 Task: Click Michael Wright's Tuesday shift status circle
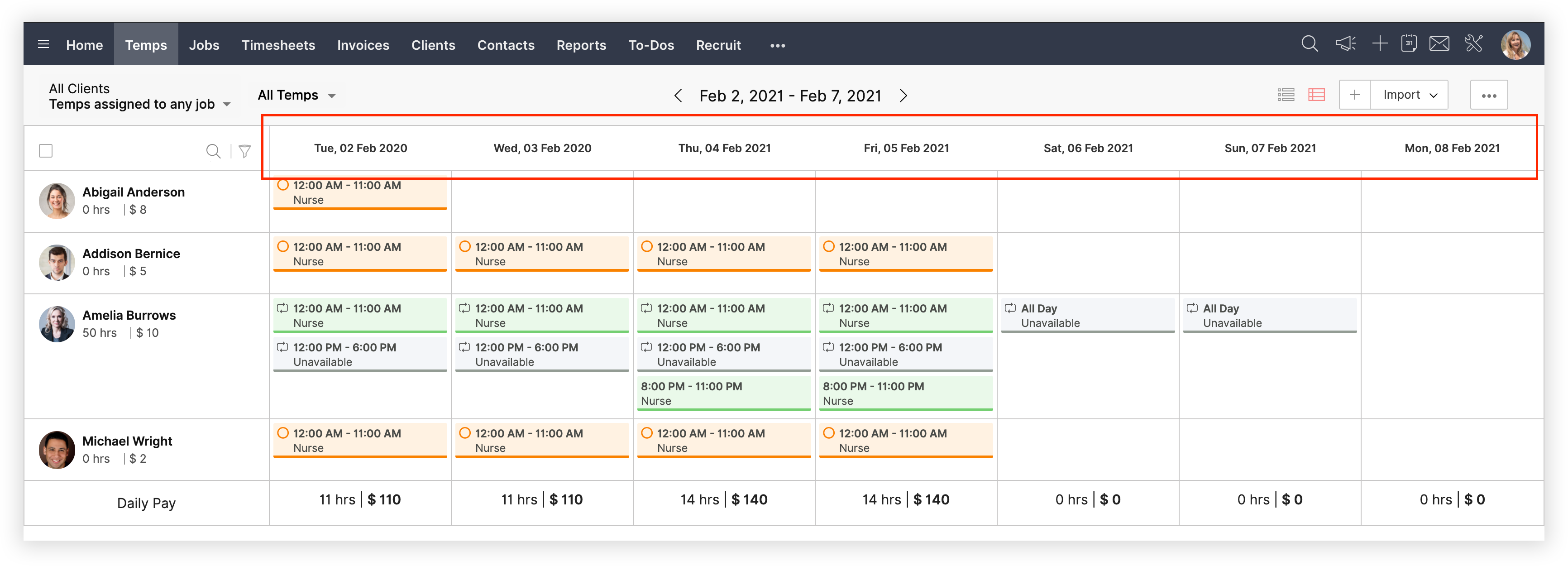(x=283, y=433)
